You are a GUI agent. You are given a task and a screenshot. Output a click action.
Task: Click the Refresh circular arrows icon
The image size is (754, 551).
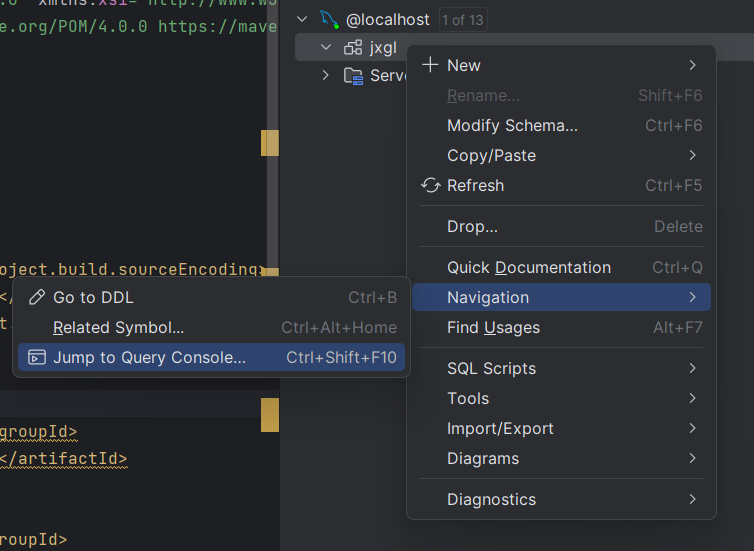tap(430, 185)
